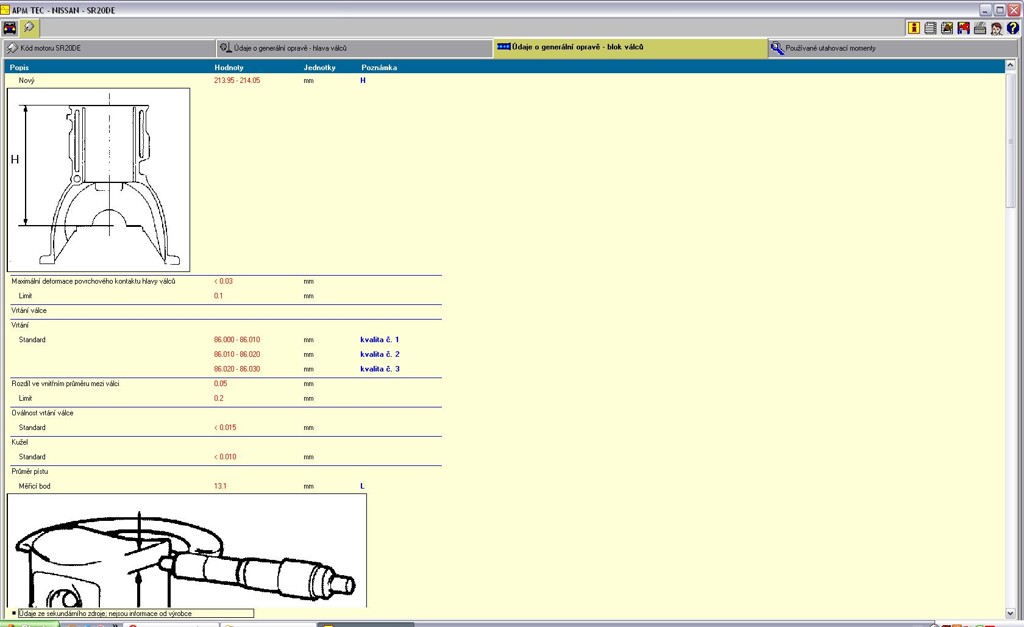Click the piston micrometer measurement image
Viewport: 1024px width, 627px height.
pos(187,550)
